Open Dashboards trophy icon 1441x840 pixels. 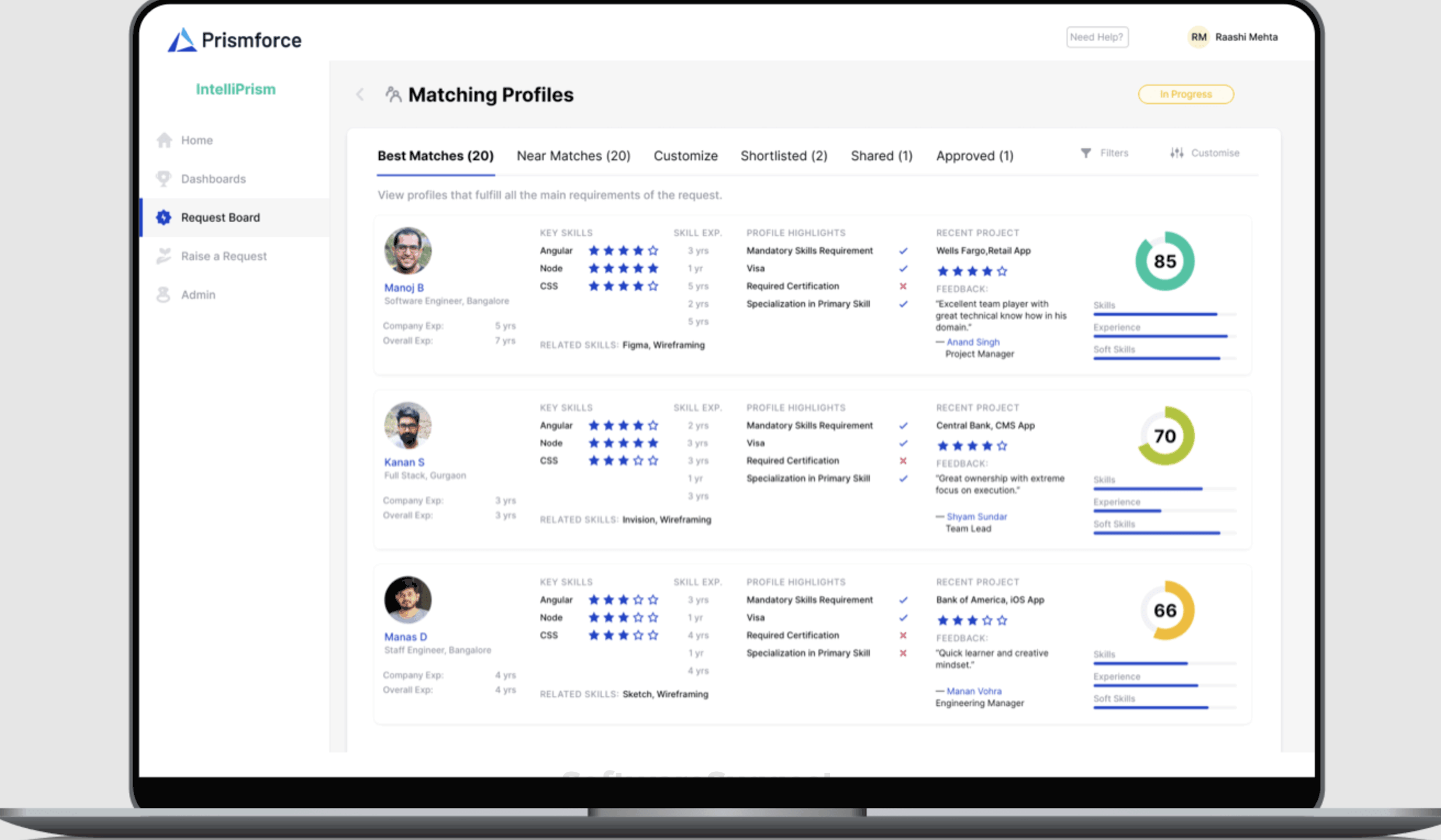click(x=164, y=178)
